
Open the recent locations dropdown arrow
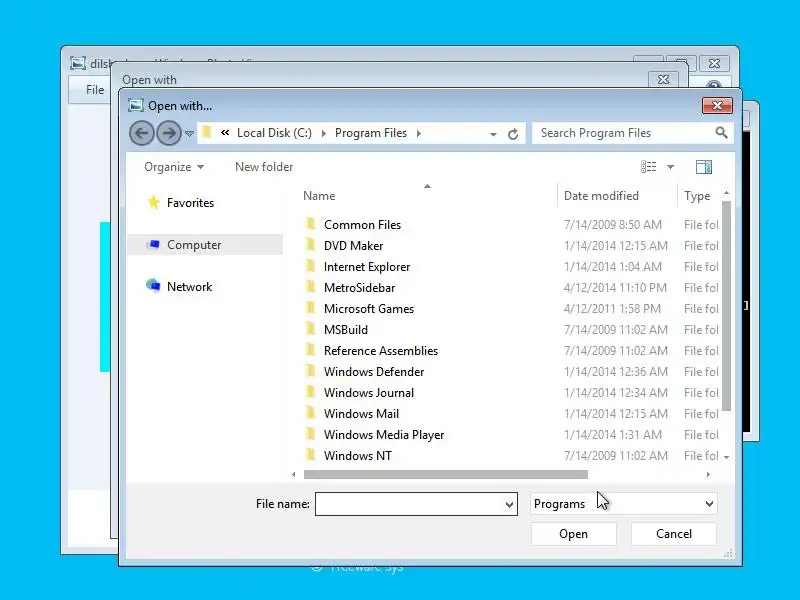[189, 134]
